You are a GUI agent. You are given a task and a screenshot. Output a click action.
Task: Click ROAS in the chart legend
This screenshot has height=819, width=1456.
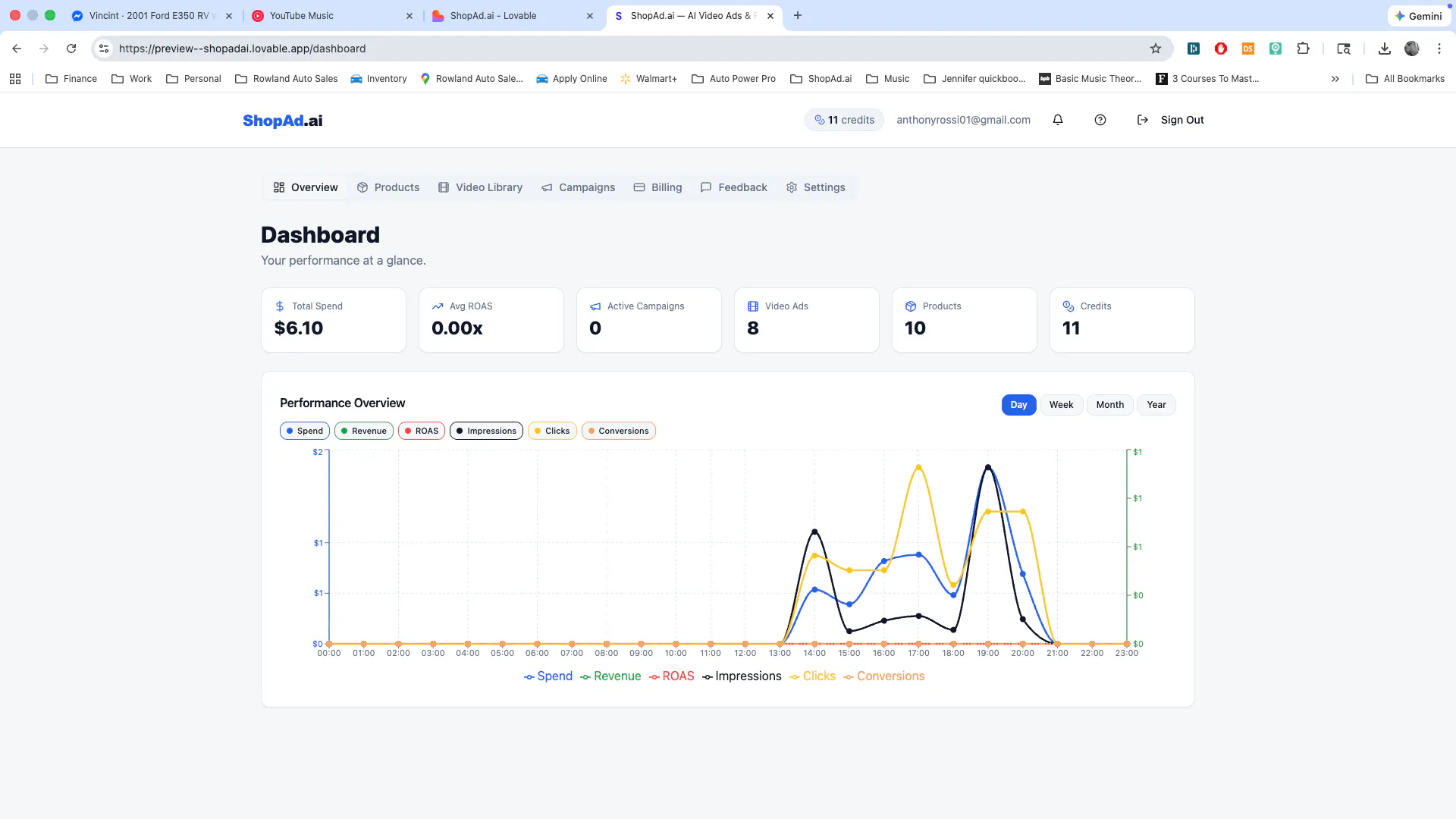point(672,676)
